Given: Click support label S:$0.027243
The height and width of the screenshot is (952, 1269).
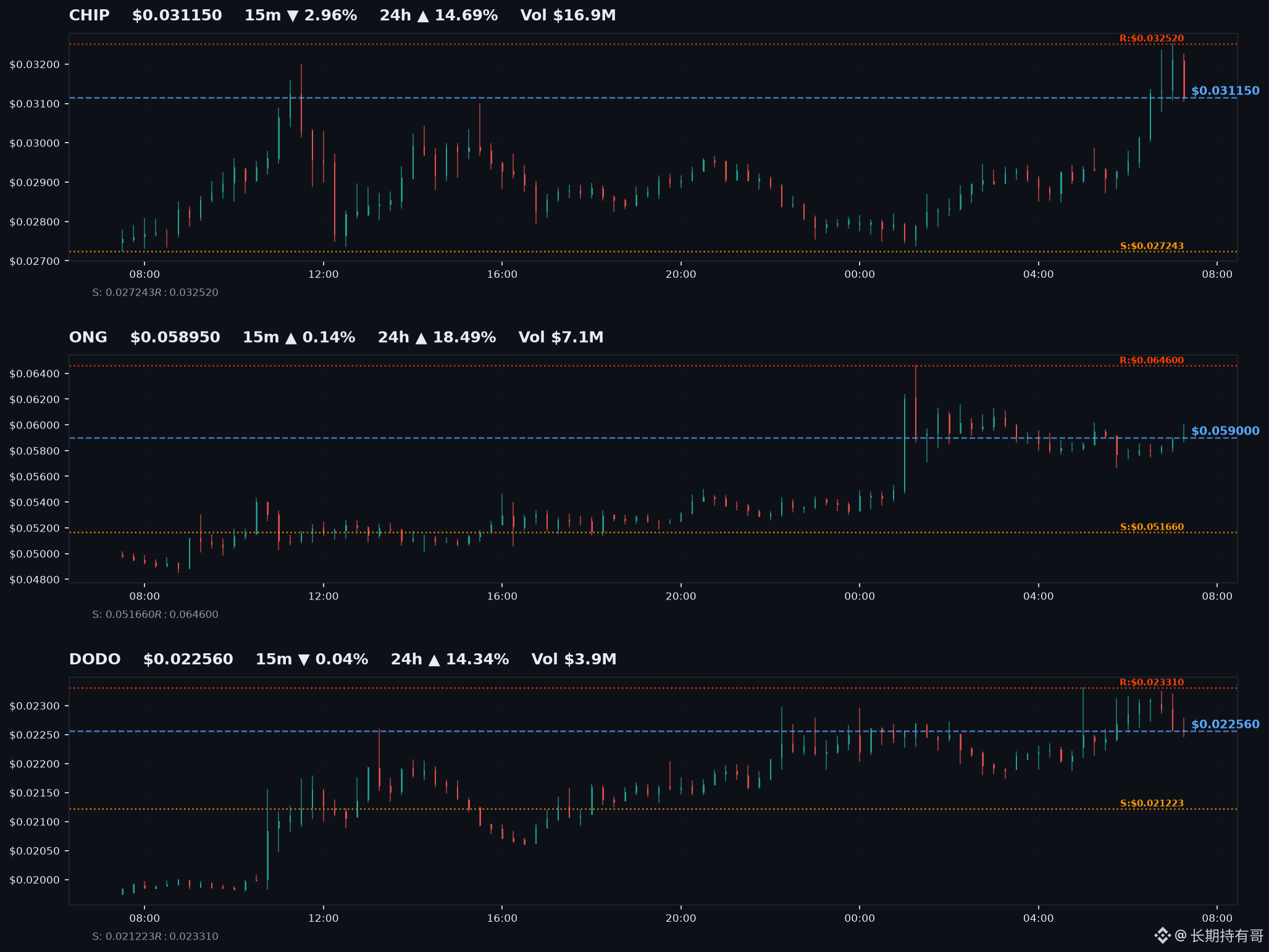Looking at the screenshot, I should [1152, 246].
